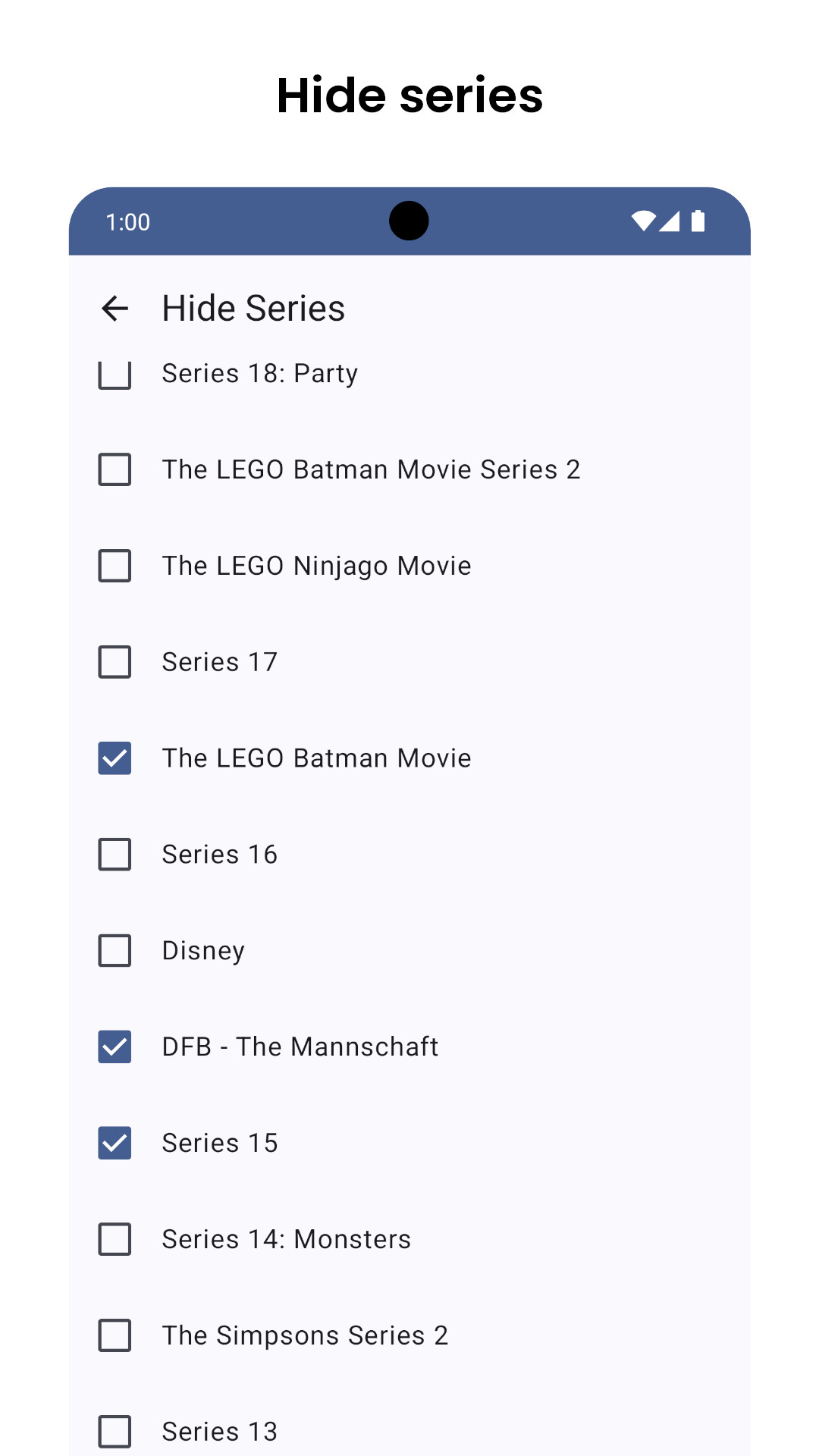This screenshot has height=1456, width=819.
Task: Tap the Hide Series toolbar title
Action: tap(253, 309)
